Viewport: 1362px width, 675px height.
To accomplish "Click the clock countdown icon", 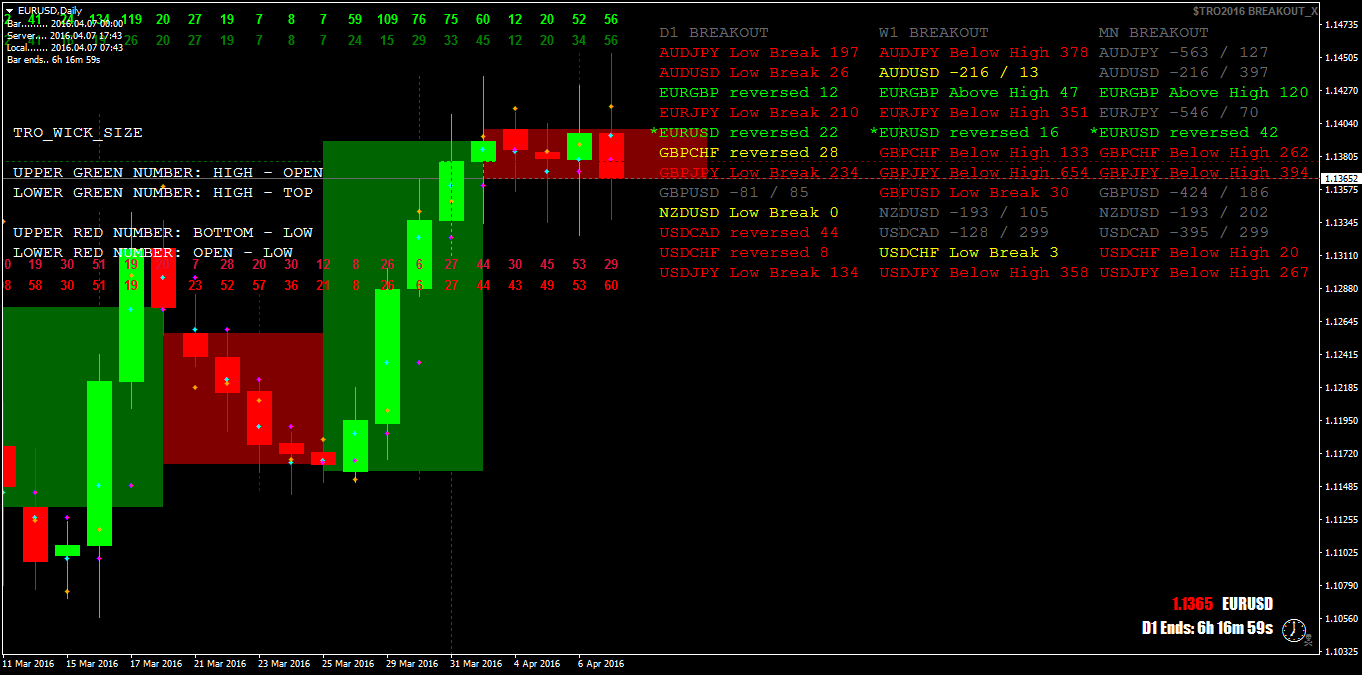I will pyautogui.click(x=1295, y=630).
